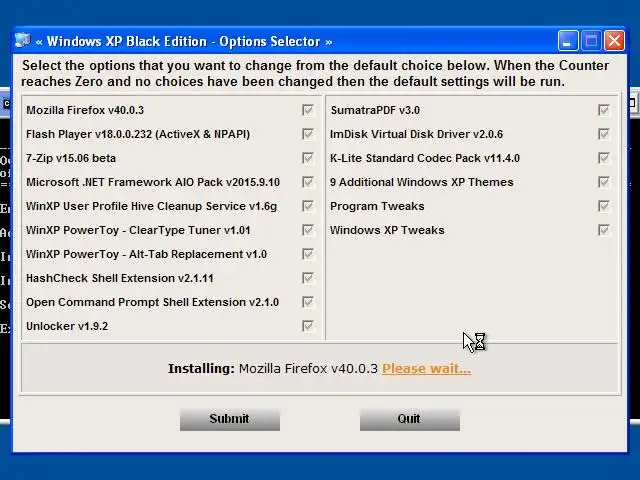Click WinXP PowerToy - Alt-Tab Replacement label
The height and width of the screenshot is (480, 640).
147,254
